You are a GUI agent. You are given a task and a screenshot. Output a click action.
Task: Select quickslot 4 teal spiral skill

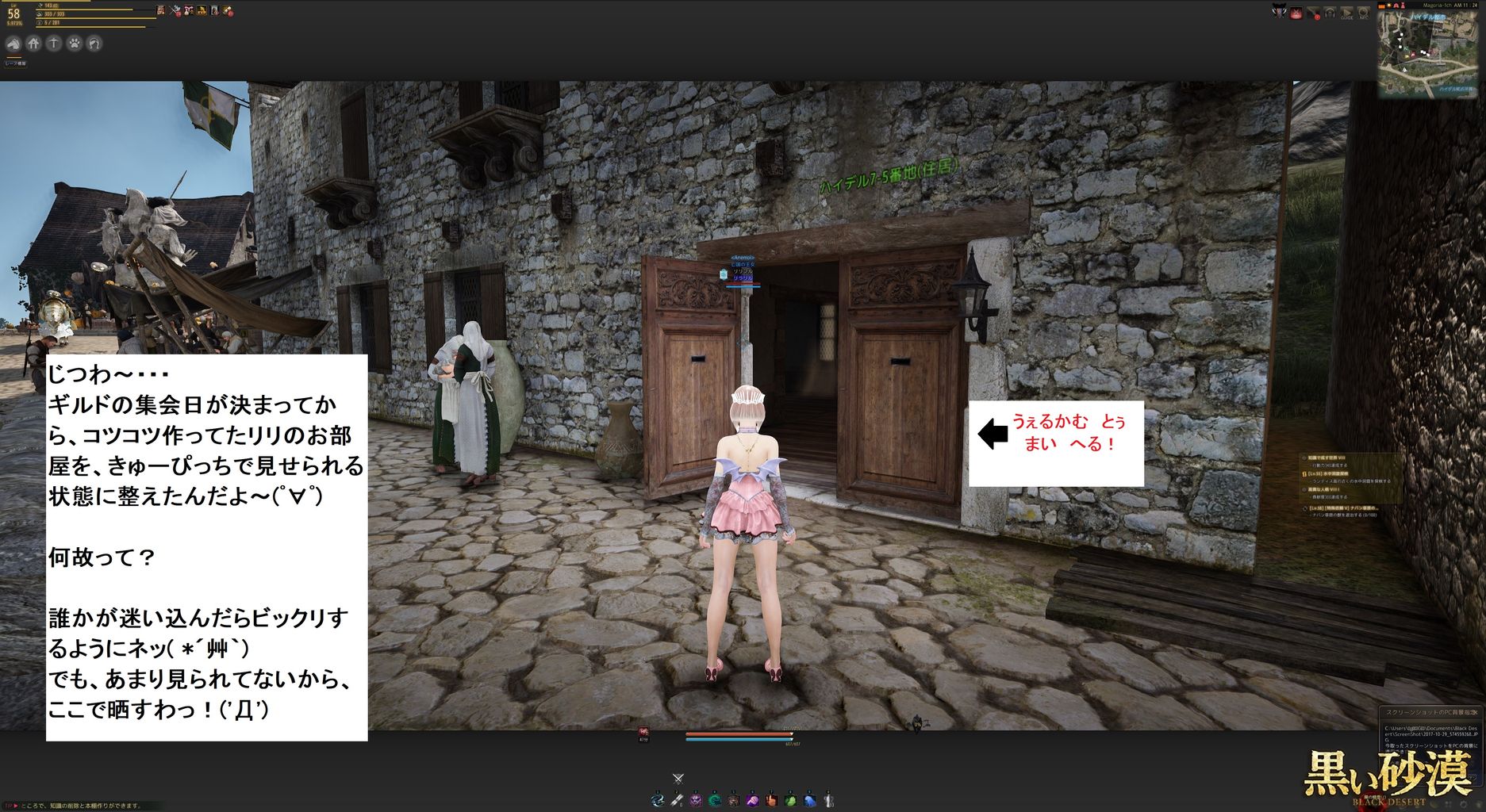point(715,799)
